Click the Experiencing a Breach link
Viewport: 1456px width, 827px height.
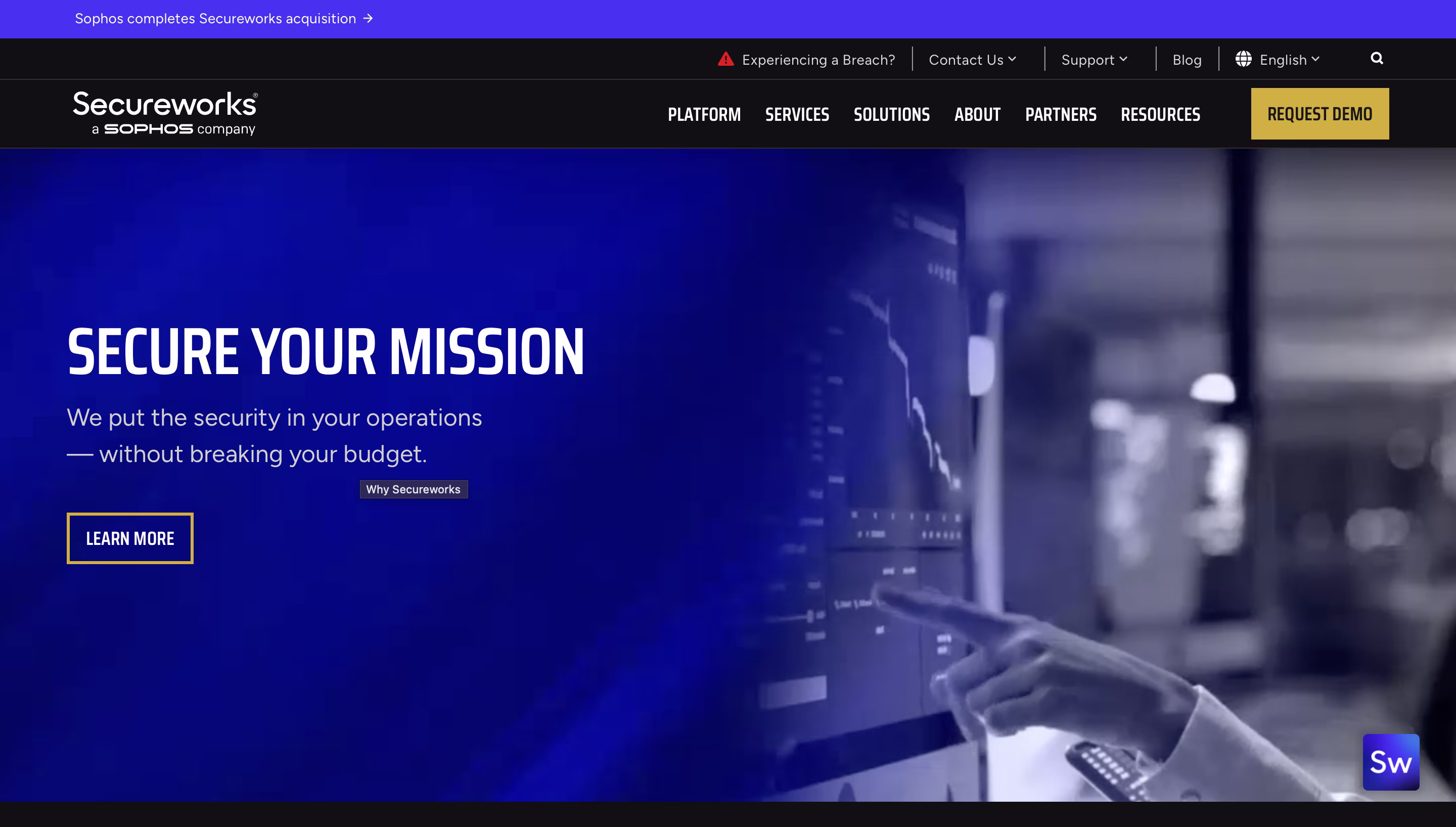click(x=818, y=60)
